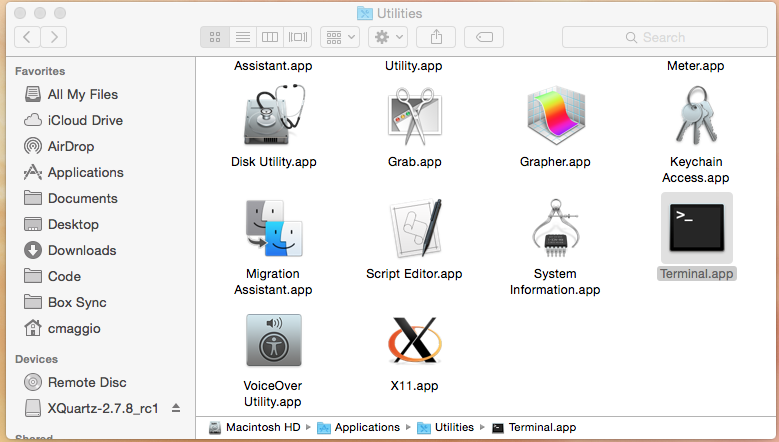
Task: Open cmaggio home folder in sidebar
Action: [x=62, y=328]
